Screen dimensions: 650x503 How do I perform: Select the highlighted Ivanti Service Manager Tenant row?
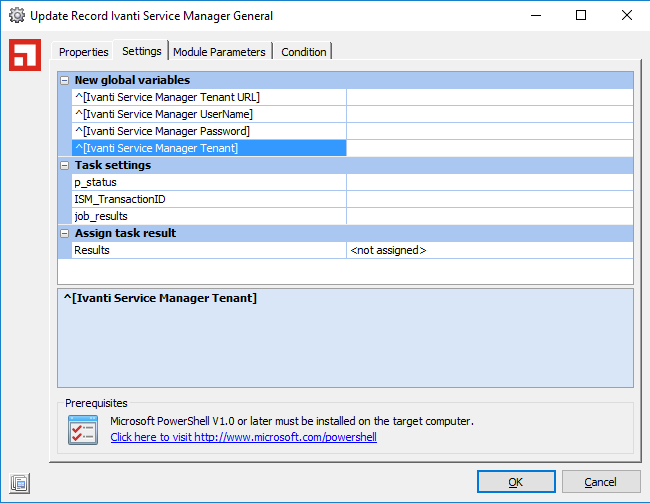pos(209,148)
